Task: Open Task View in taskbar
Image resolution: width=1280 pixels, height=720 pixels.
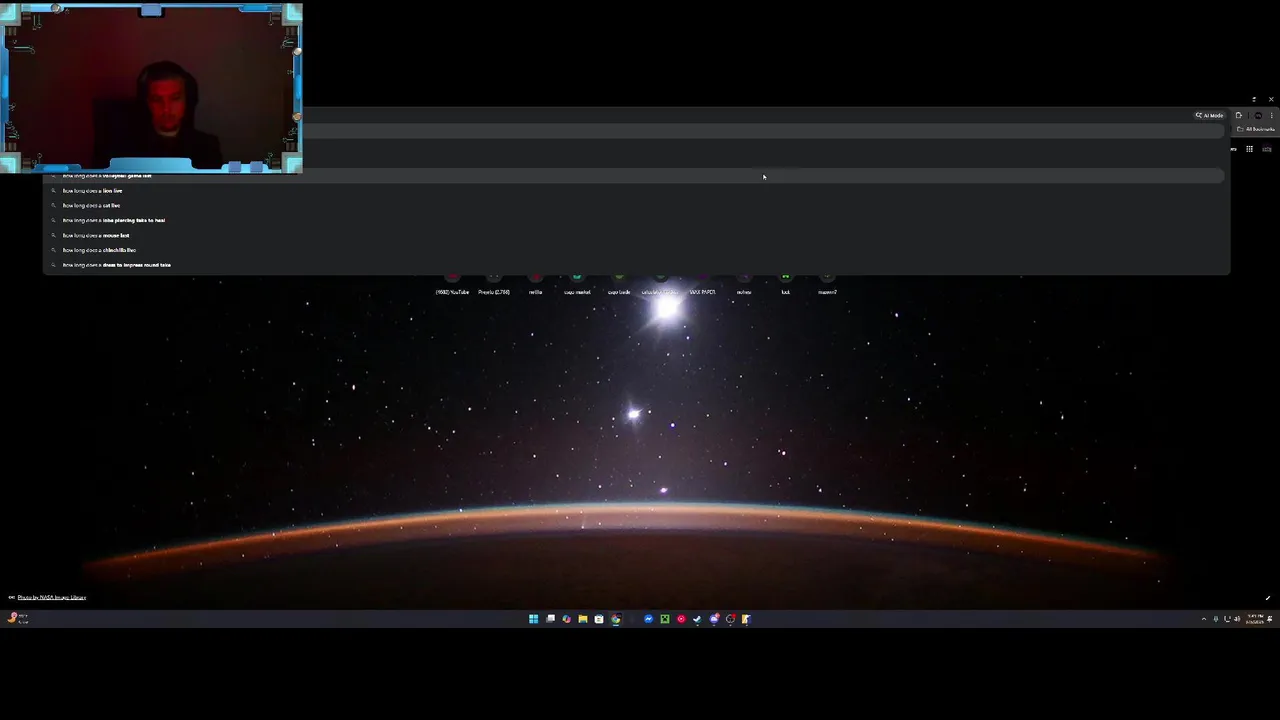Action: (550, 619)
